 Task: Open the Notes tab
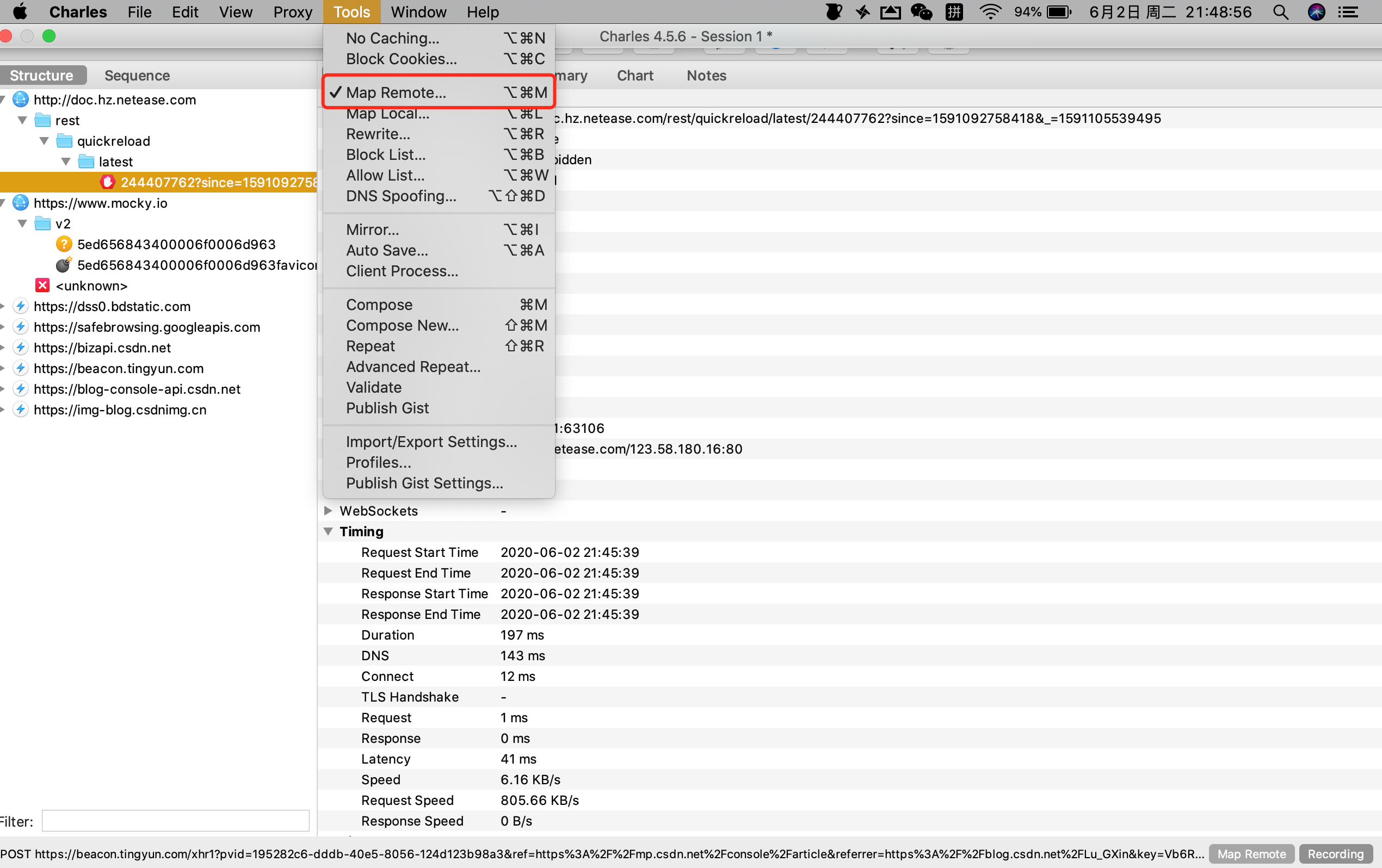pyautogui.click(x=706, y=75)
